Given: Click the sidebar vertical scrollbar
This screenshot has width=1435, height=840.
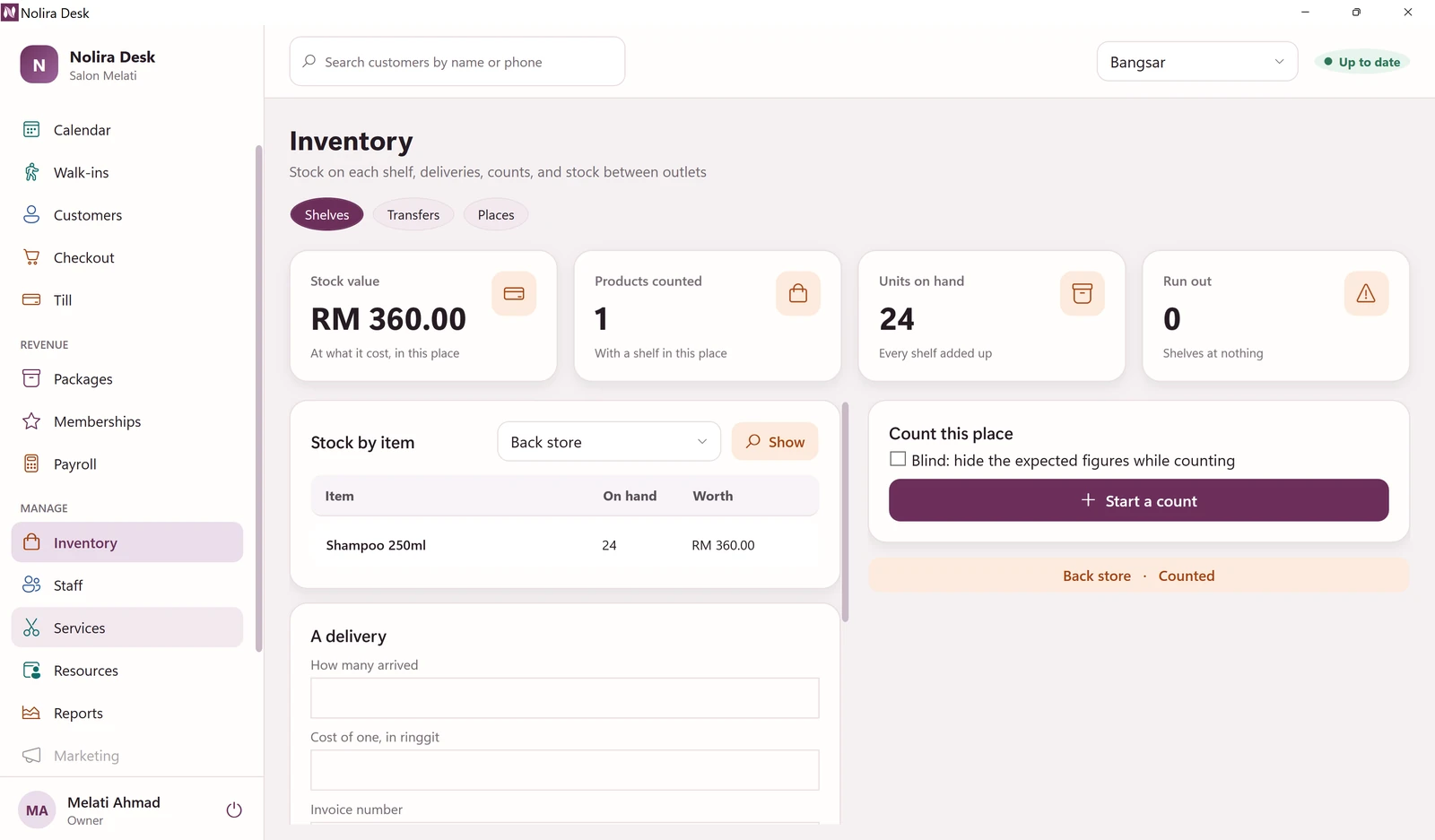Looking at the screenshot, I should pos(259,399).
